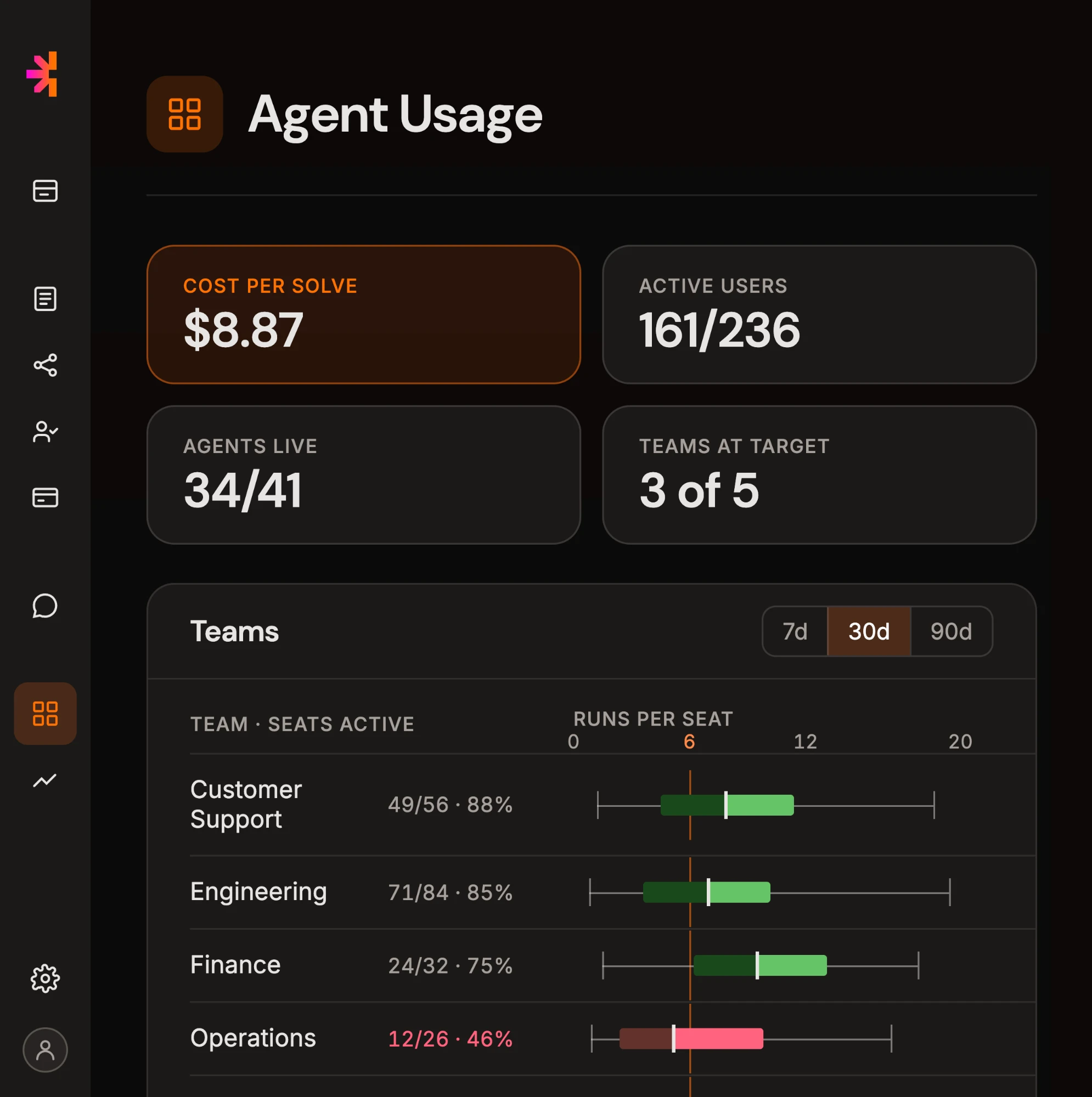Click the 71/84 · 85% seats value
This screenshot has width=1092, height=1097.
pyautogui.click(x=451, y=892)
